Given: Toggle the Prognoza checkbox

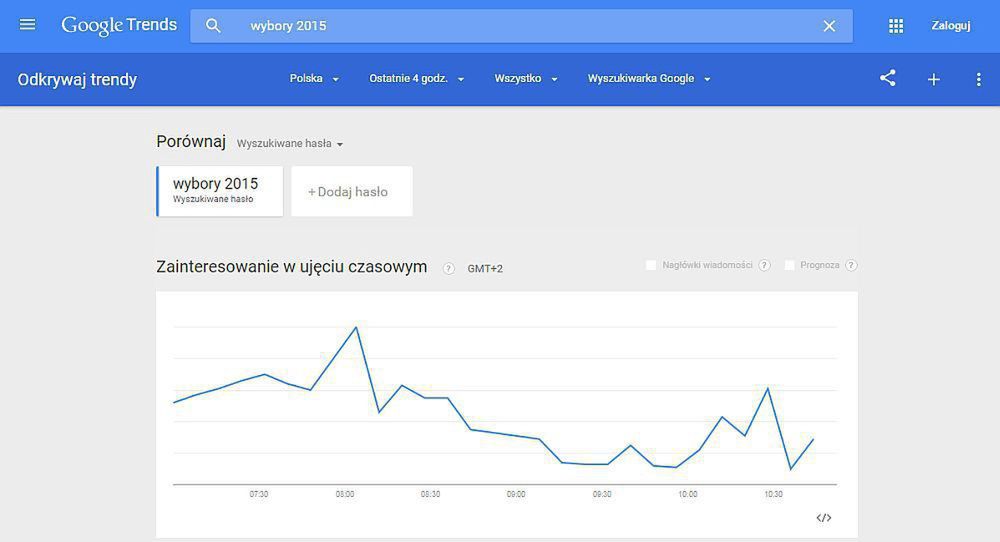Looking at the screenshot, I should [x=790, y=265].
